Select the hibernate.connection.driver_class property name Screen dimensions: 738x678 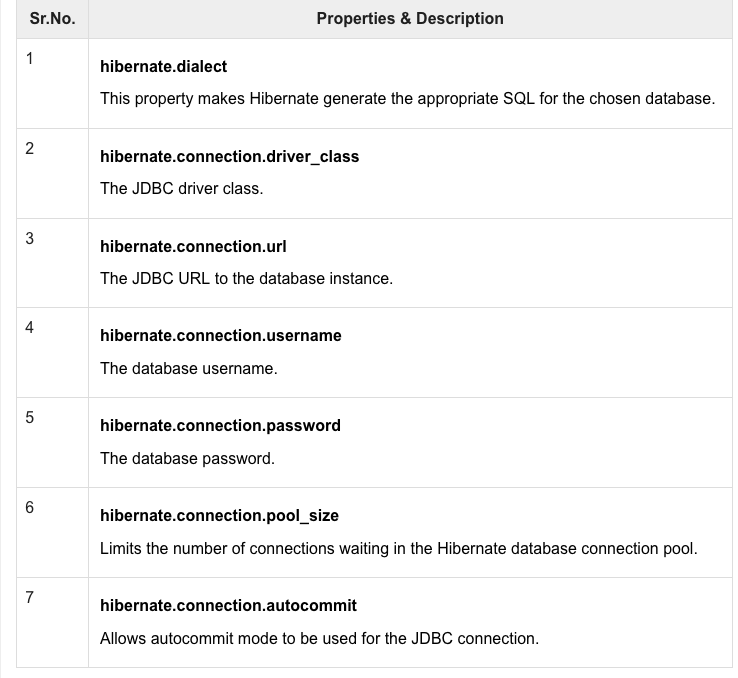tap(229, 157)
